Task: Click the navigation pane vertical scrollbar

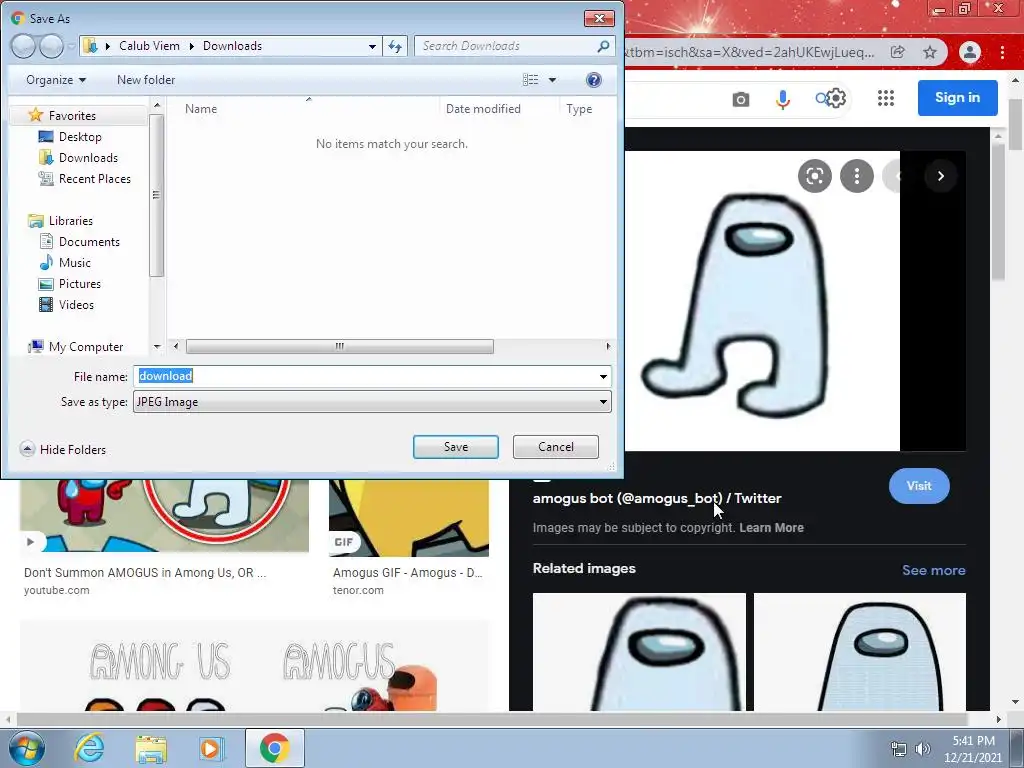Action: [156, 195]
